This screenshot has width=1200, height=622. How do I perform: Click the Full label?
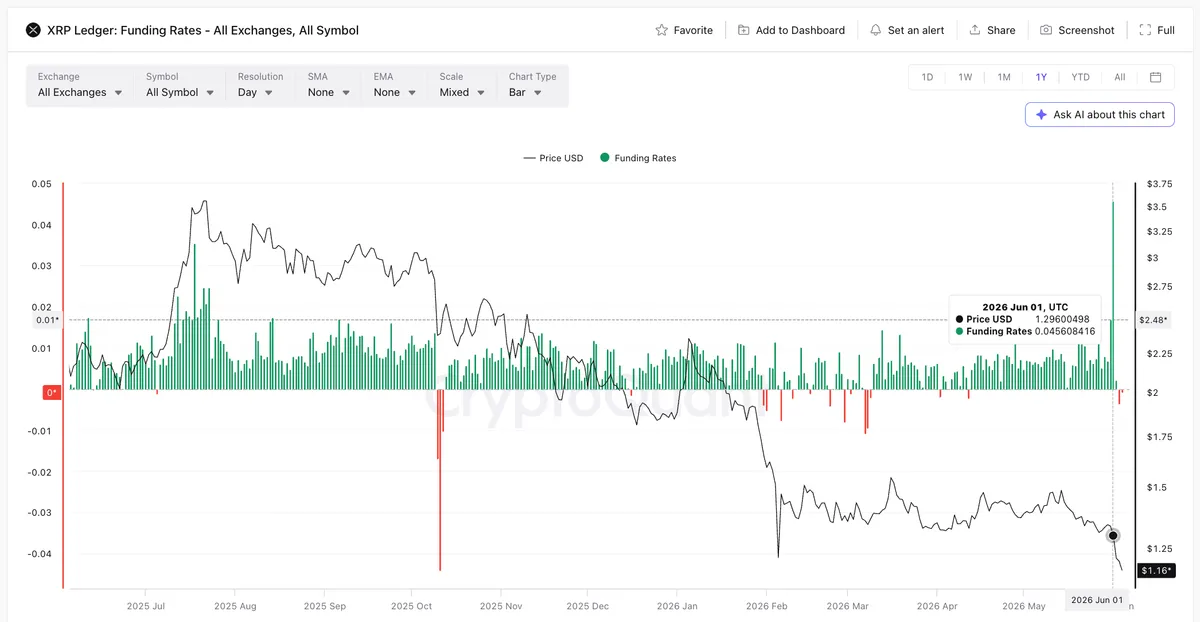click(x=1166, y=30)
